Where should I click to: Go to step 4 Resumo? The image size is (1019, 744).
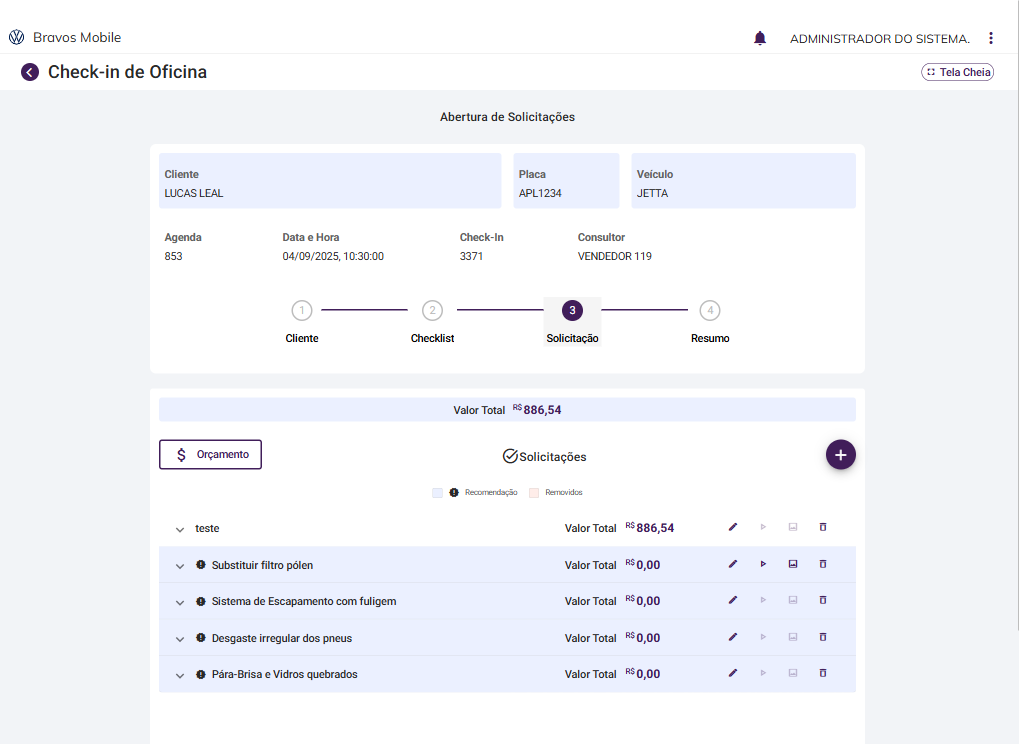(710, 311)
